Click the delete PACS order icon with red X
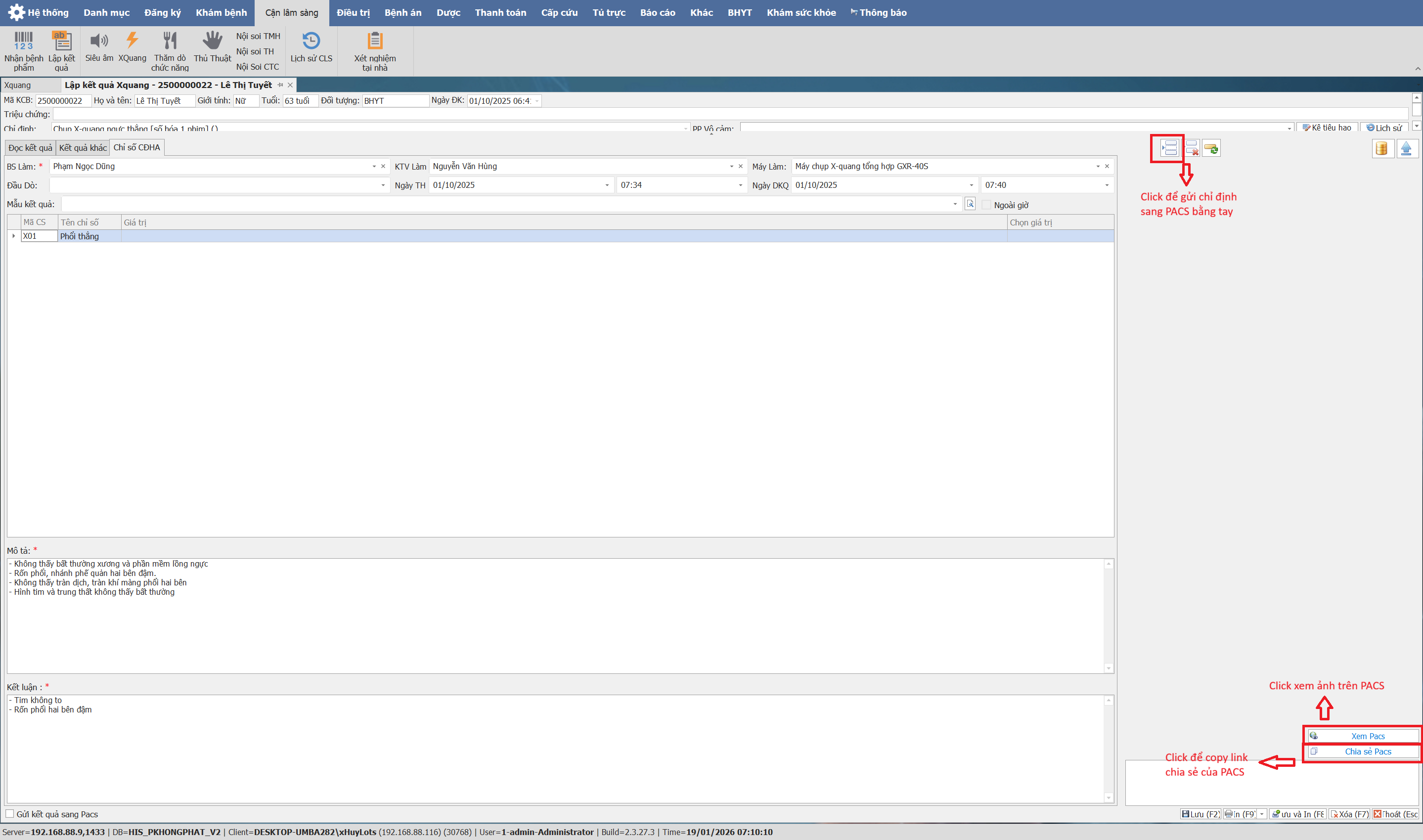The width and height of the screenshot is (1423, 840). [x=1192, y=148]
